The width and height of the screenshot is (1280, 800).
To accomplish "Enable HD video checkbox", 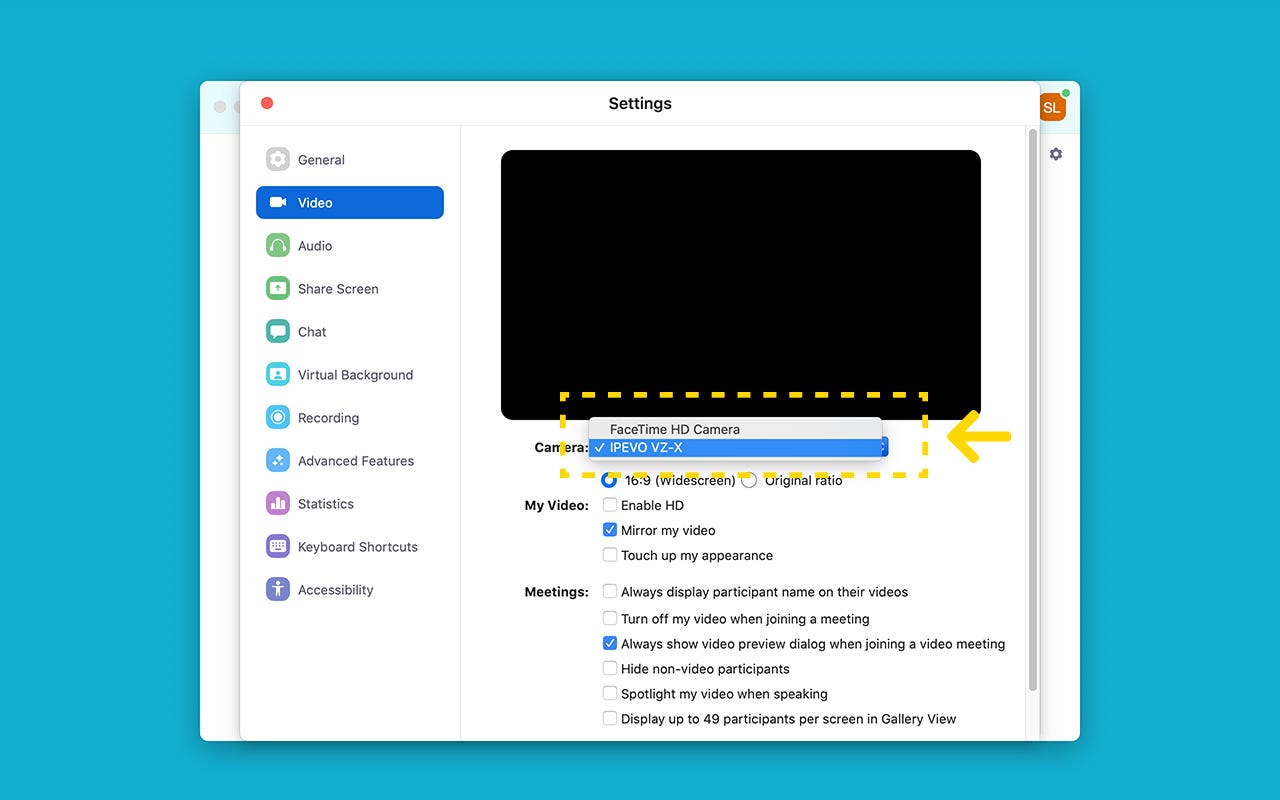I will point(610,505).
